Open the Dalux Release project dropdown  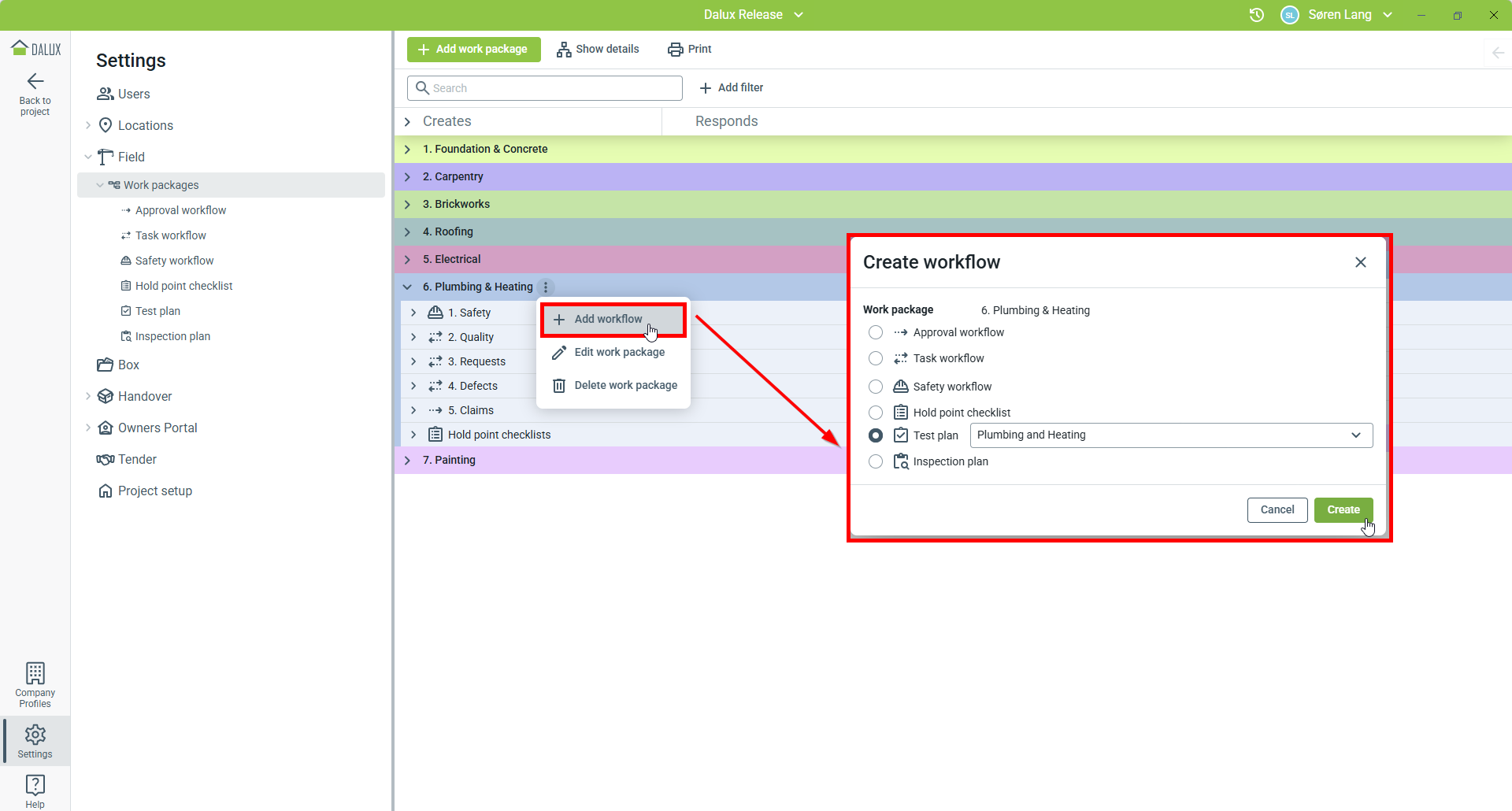point(754,15)
